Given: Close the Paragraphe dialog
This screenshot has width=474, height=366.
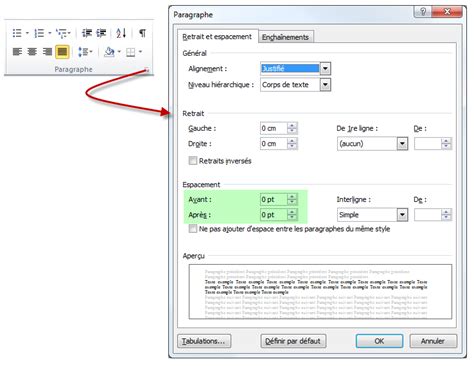Looking at the screenshot, I should pyautogui.click(x=447, y=12).
